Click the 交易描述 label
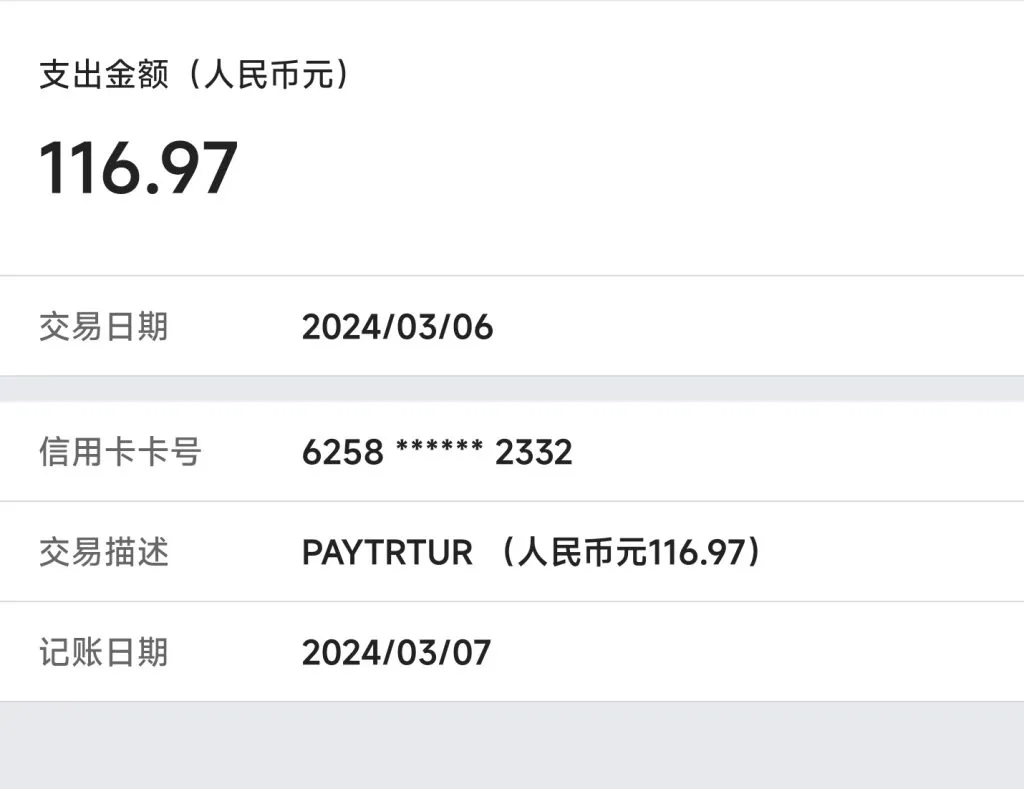The height and width of the screenshot is (789, 1024). [x=104, y=552]
